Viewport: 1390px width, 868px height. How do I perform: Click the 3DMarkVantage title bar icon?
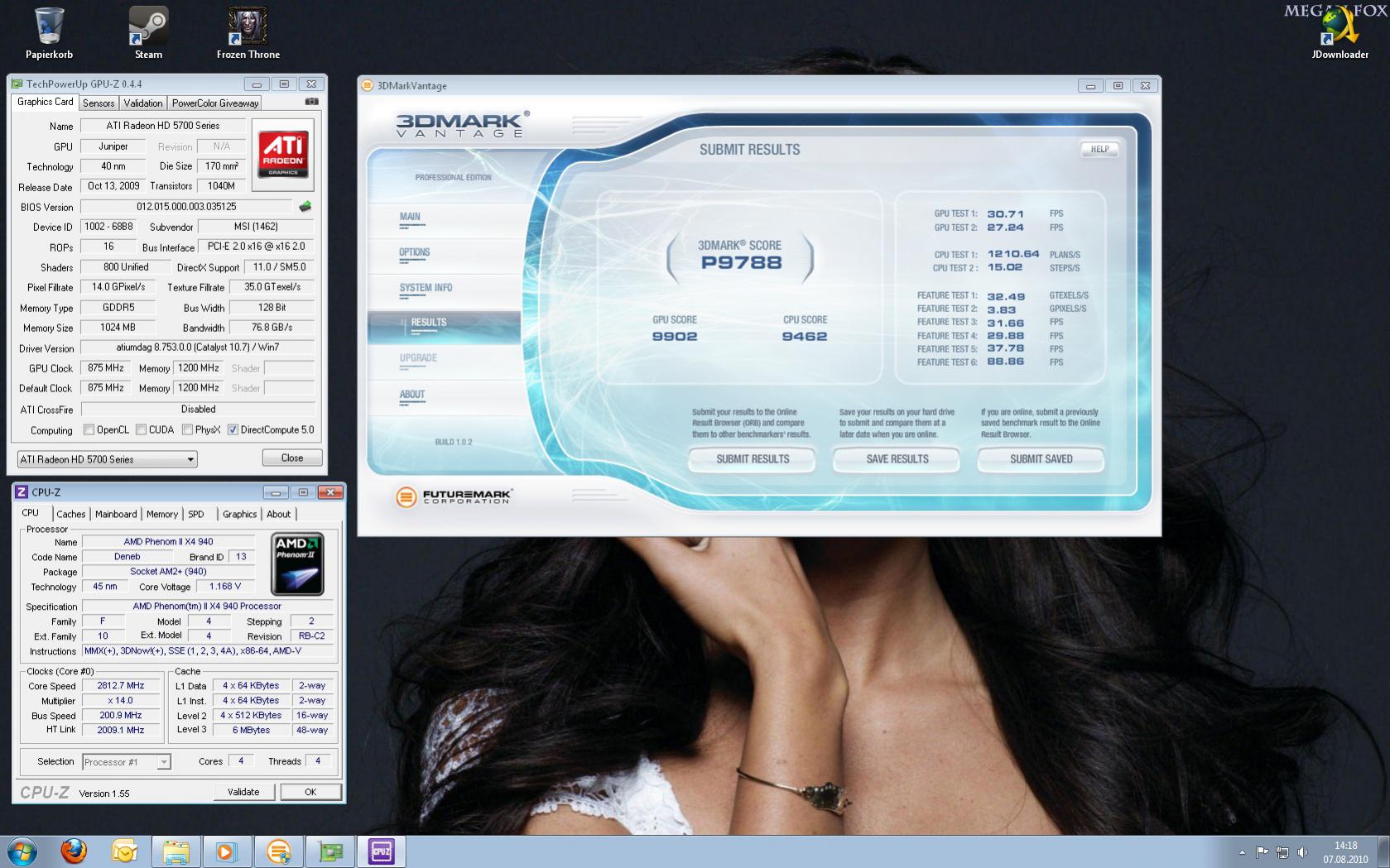tap(368, 85)
